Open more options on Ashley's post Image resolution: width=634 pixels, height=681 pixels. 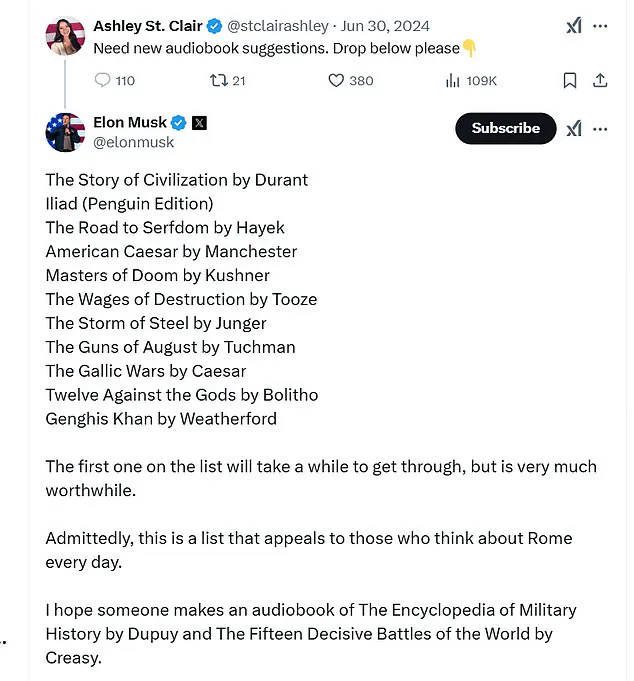tap(600, 26)
